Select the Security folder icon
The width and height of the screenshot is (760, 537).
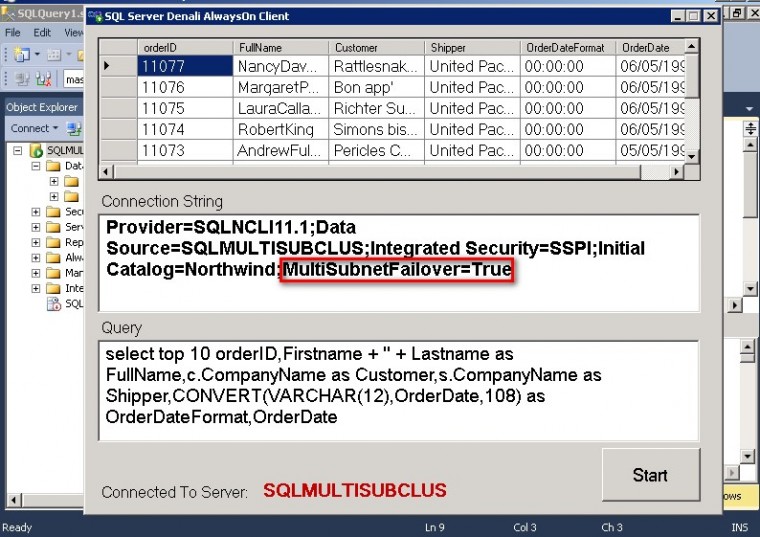(x=53, y=212)
